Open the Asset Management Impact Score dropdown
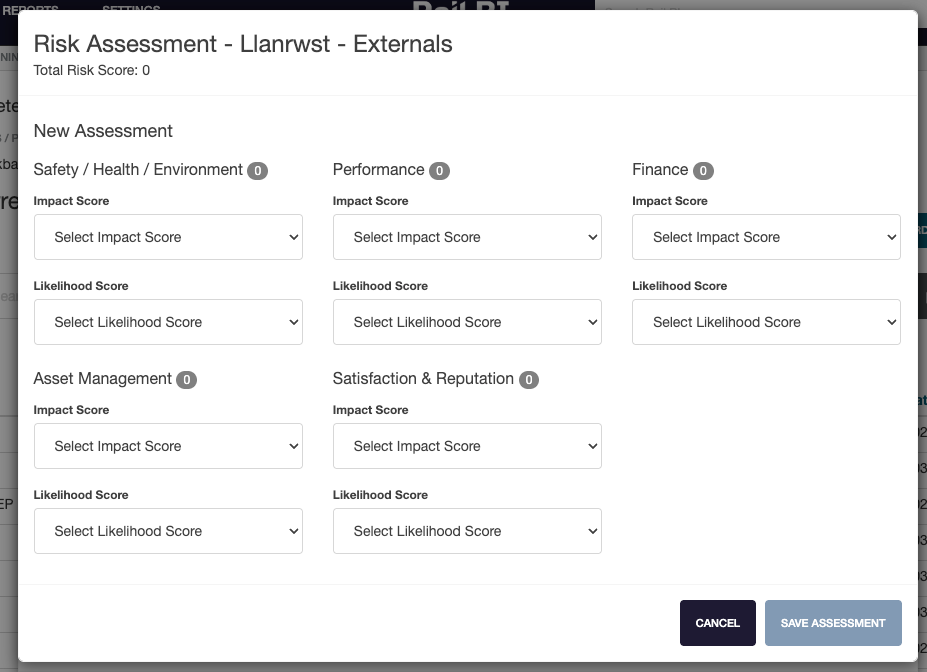The width and height of the screenshot is (927, 672). coord(168,446)
